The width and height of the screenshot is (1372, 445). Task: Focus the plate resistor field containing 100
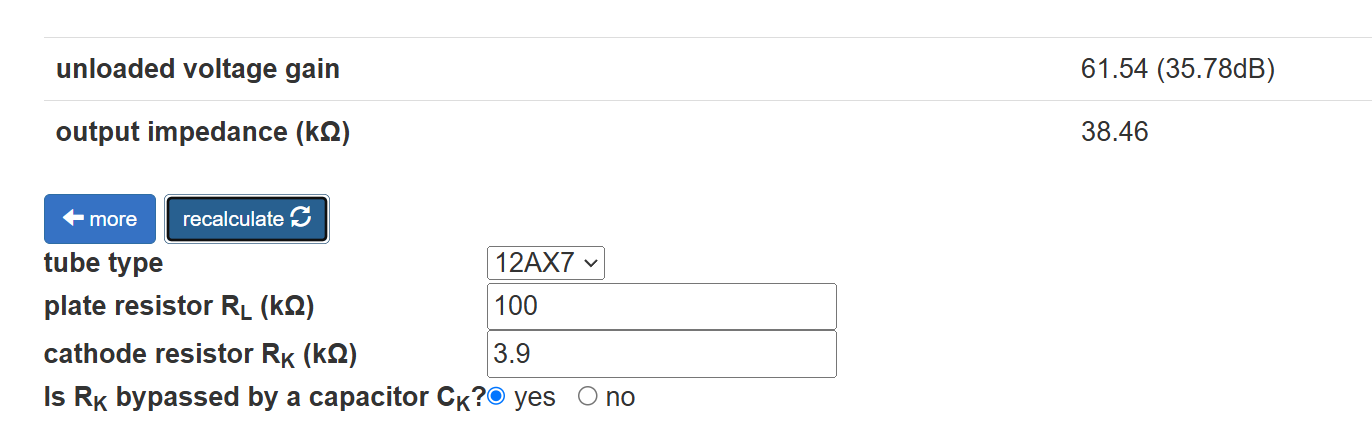[661, 306]
